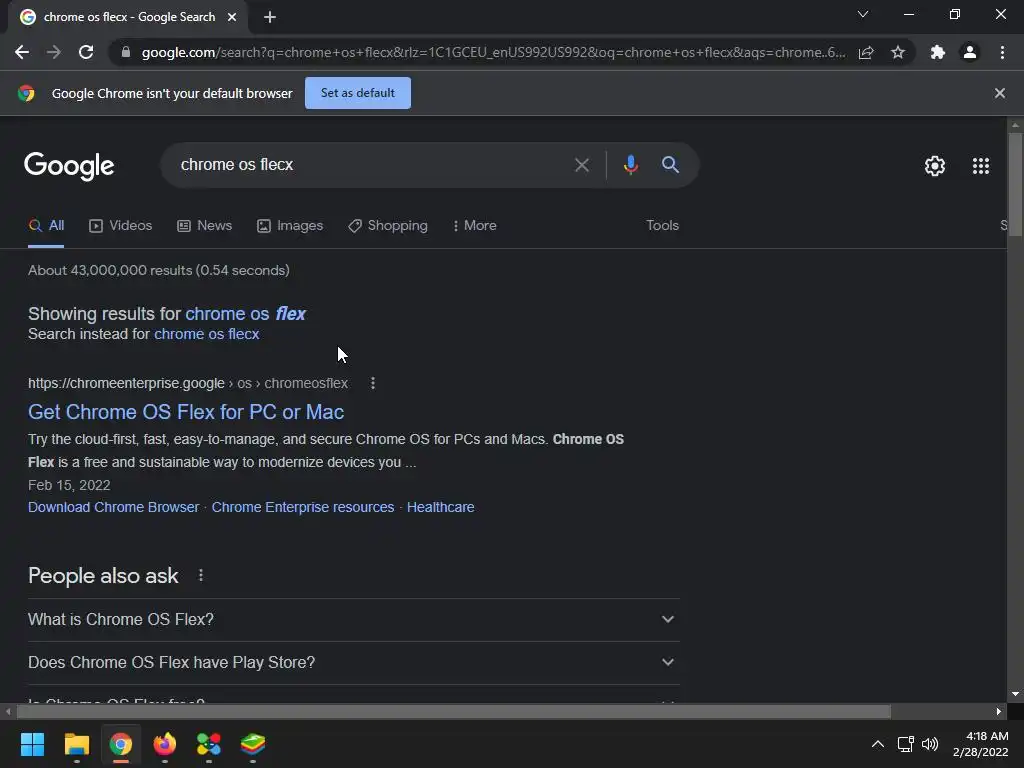The height and width of the screenshot is (768, 1024).
Task: Open the More search categories menu
Action: tap(475, 226)
